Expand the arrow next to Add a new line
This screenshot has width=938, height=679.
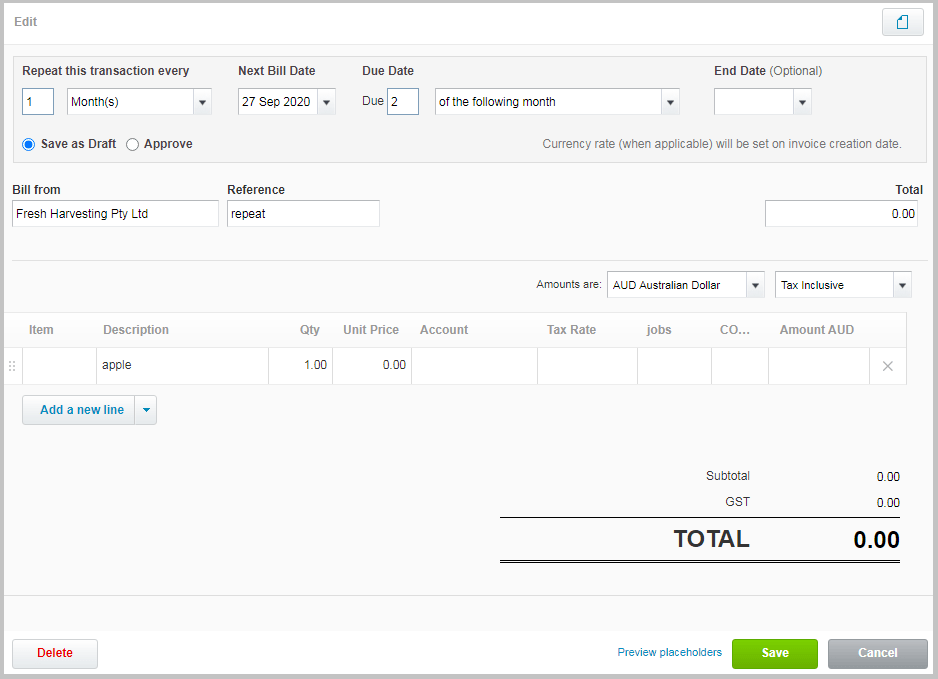(146, 409)
